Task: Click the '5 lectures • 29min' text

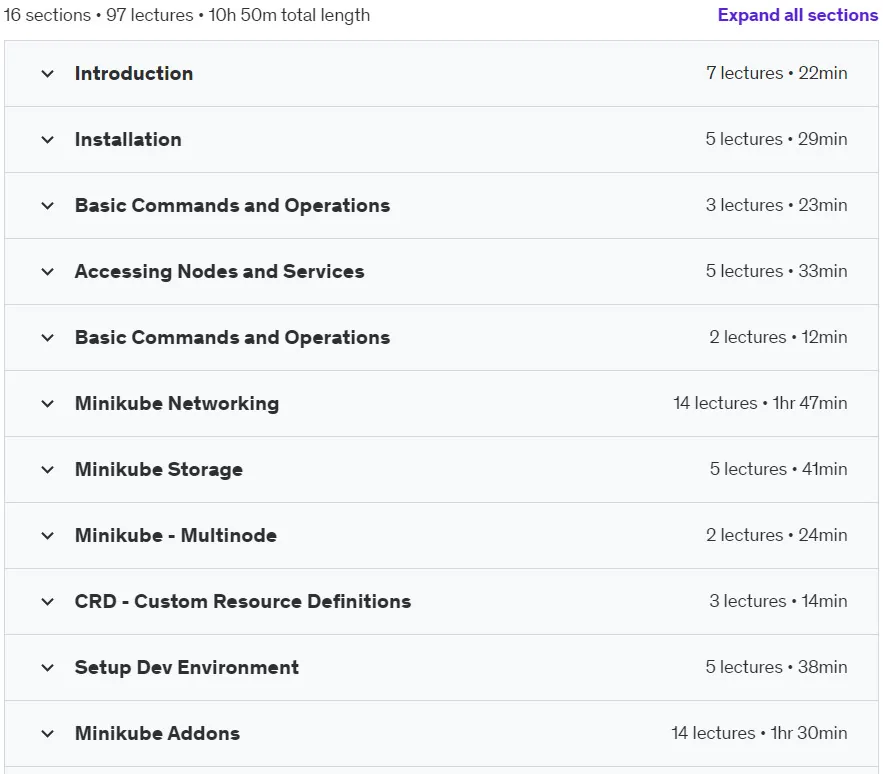Action: click(777, 139)
